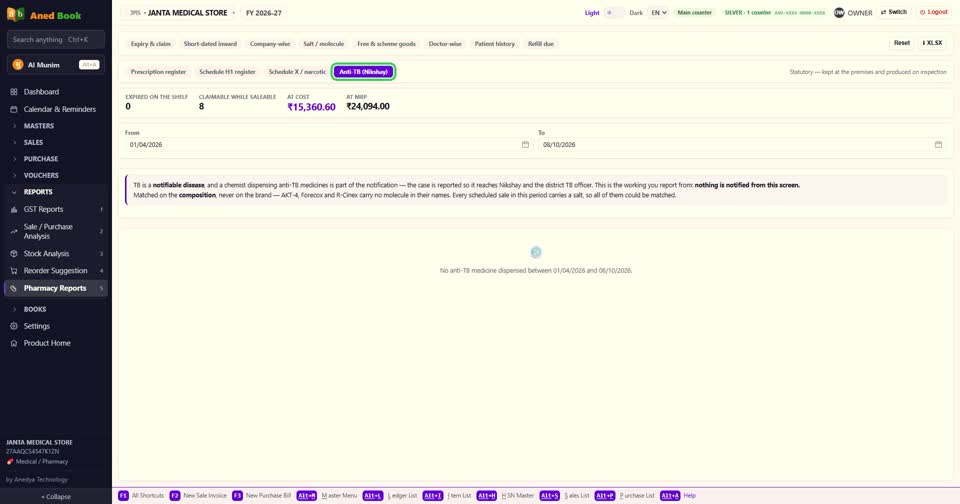Open the Schedule H1 register tab
This screenshot has width=960, height=504.
[227, 72]
